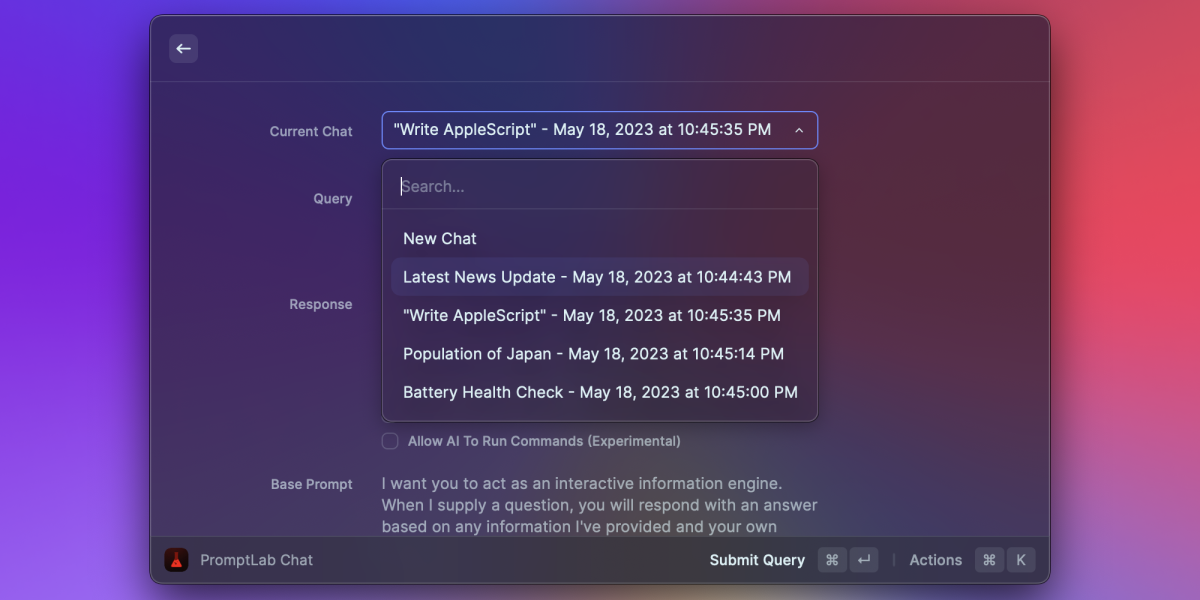Collapse the Current Chat dropdown chevron
Image resolution: width=1200 pixels, height=600 pixels.
[x=799, y=130]
